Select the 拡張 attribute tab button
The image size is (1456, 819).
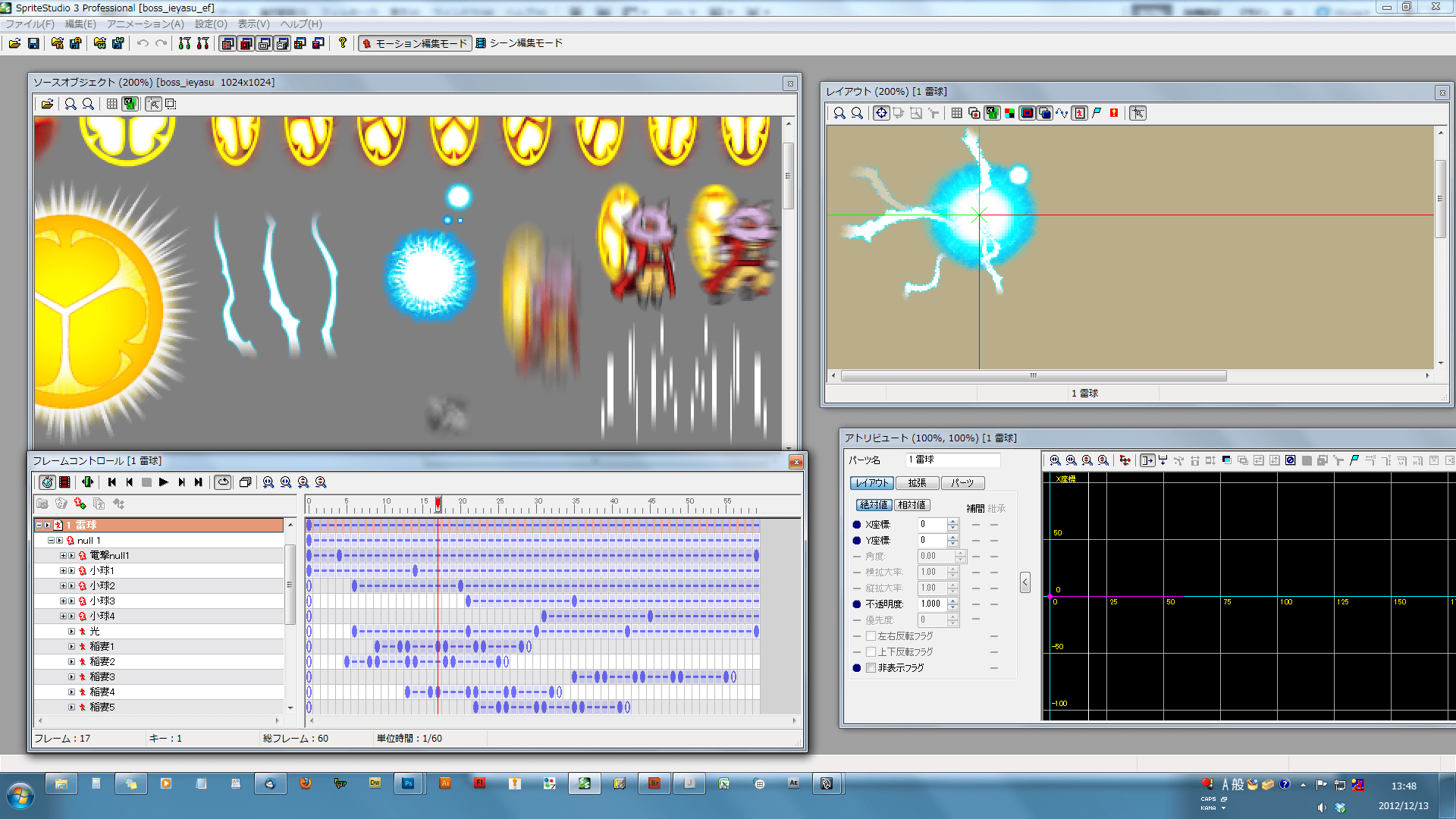coord(917,483)
